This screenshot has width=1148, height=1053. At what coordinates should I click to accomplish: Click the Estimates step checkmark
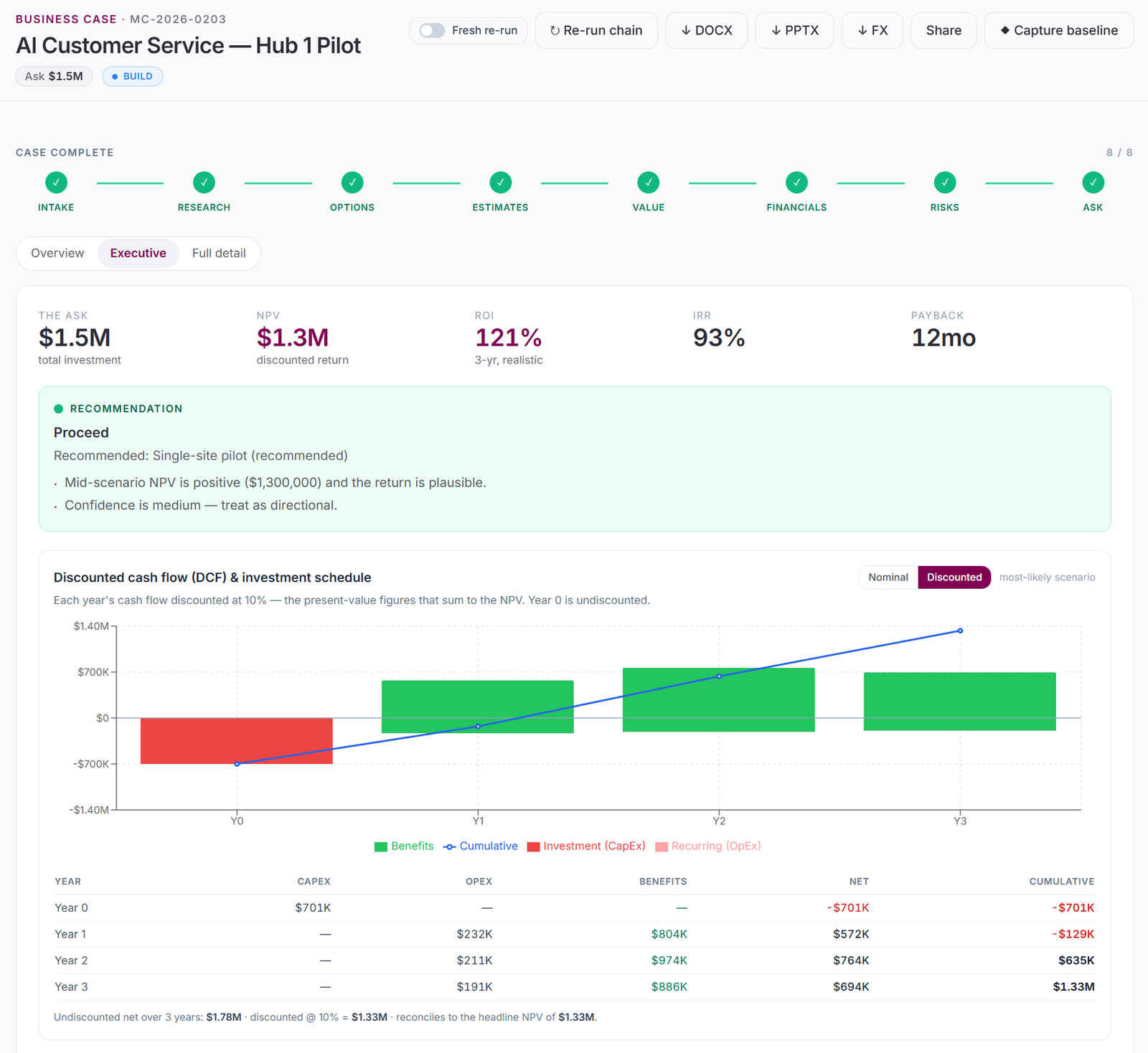point(501,182)
